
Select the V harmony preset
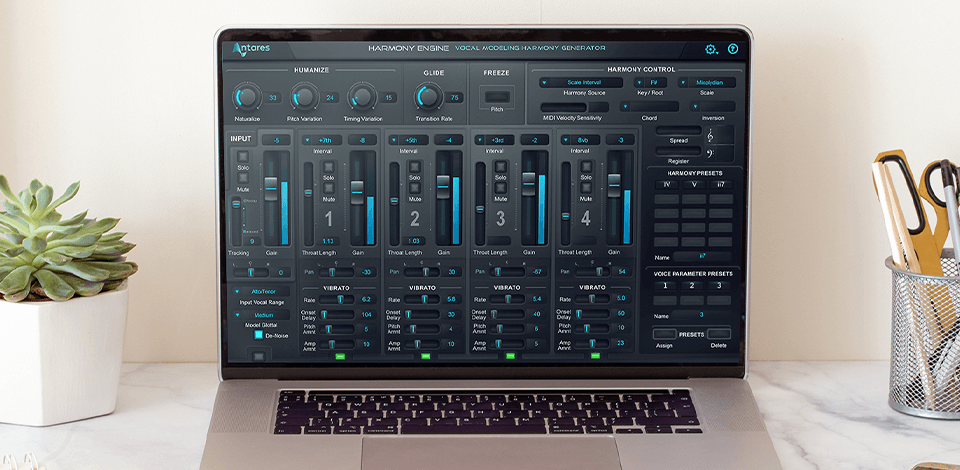694,184
